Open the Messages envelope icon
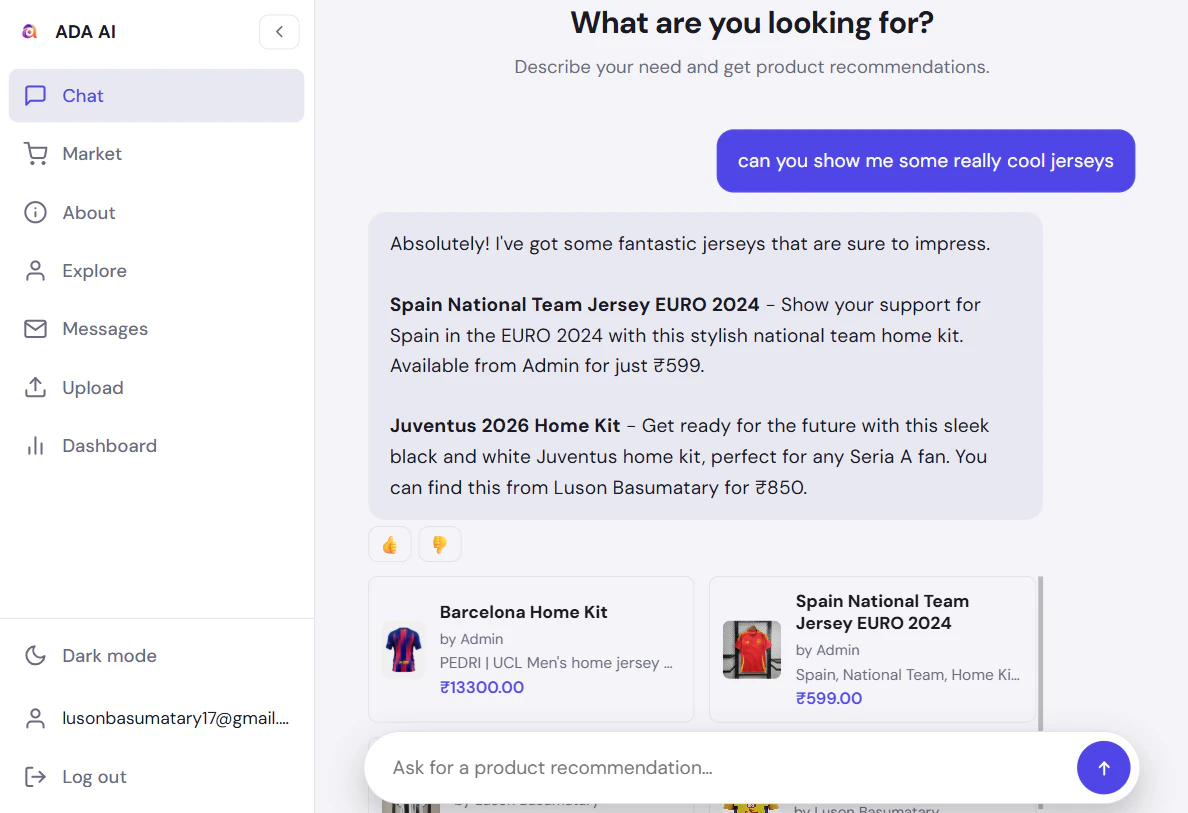1188x813 pixels. tap(36, 329)
